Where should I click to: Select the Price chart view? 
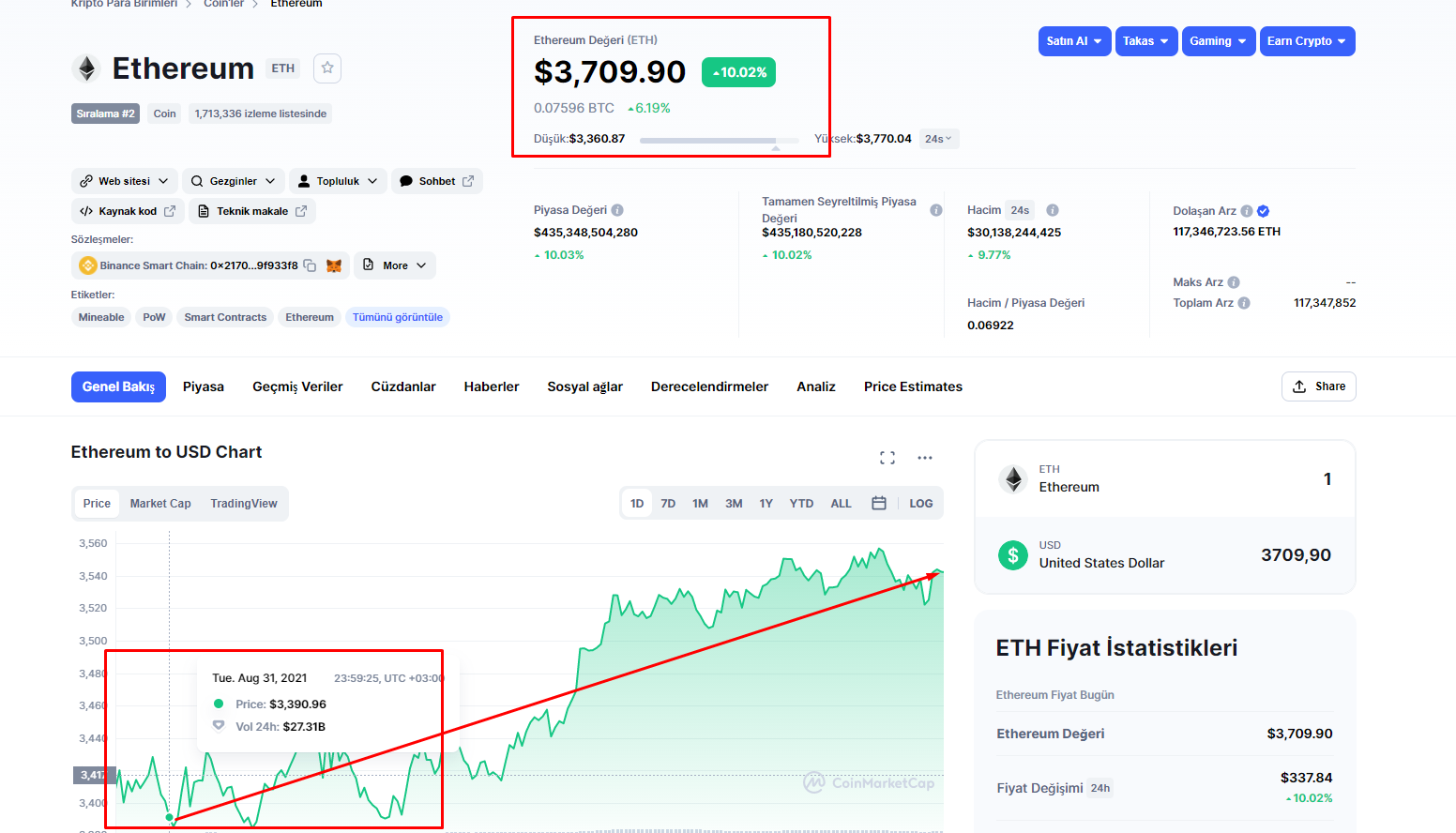(x=97, y=504)
